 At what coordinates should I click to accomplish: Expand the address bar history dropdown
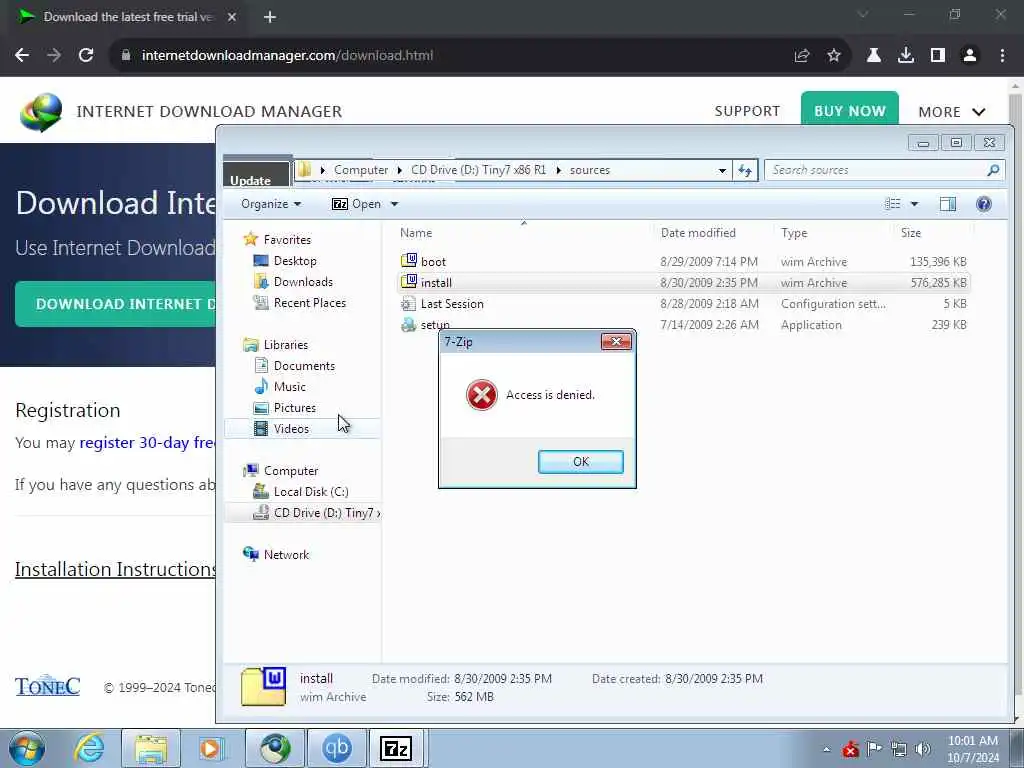point(722,170)
